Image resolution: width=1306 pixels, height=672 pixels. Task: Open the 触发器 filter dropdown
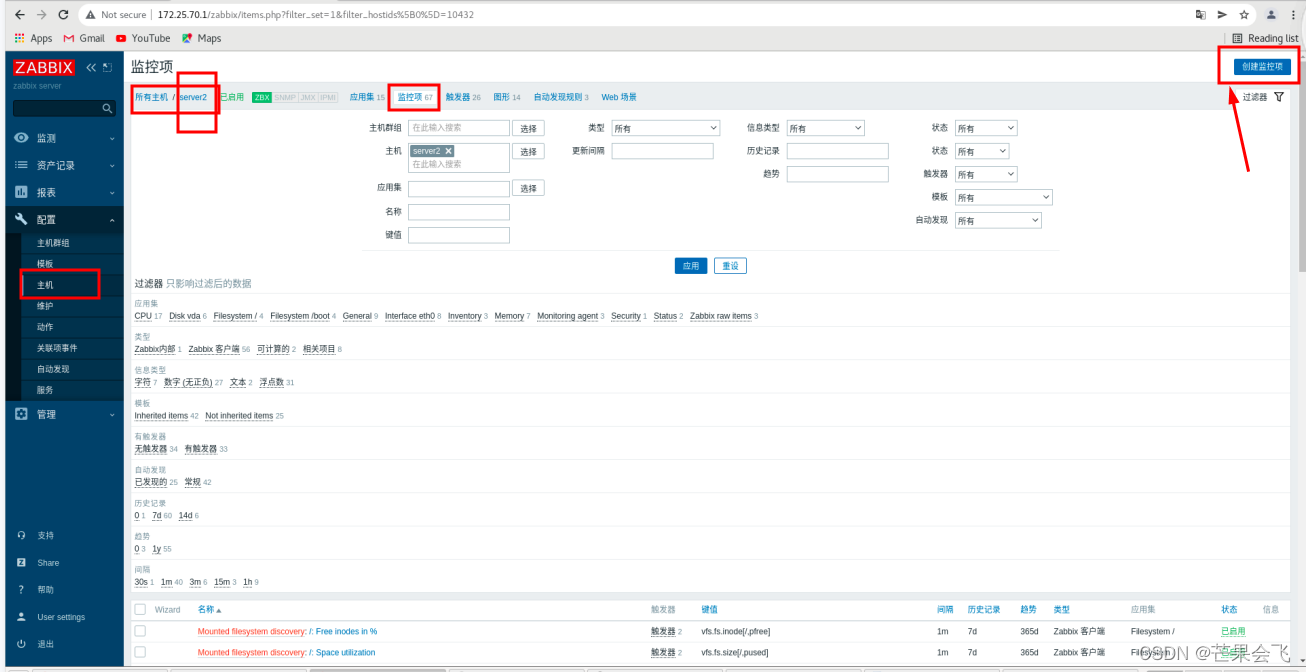(x=986, y=174)
